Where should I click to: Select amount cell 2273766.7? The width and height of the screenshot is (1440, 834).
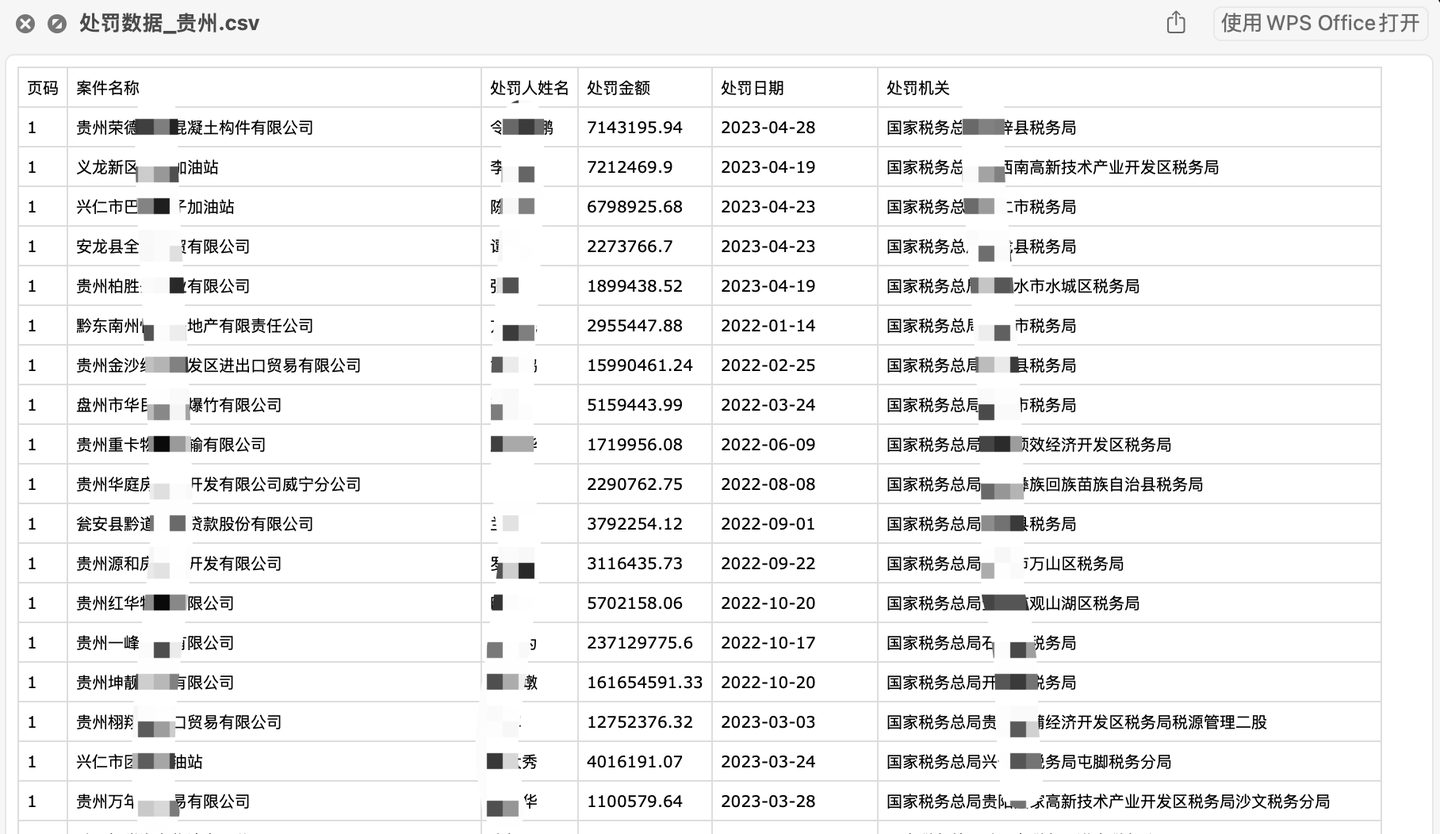tap(645, 246)
